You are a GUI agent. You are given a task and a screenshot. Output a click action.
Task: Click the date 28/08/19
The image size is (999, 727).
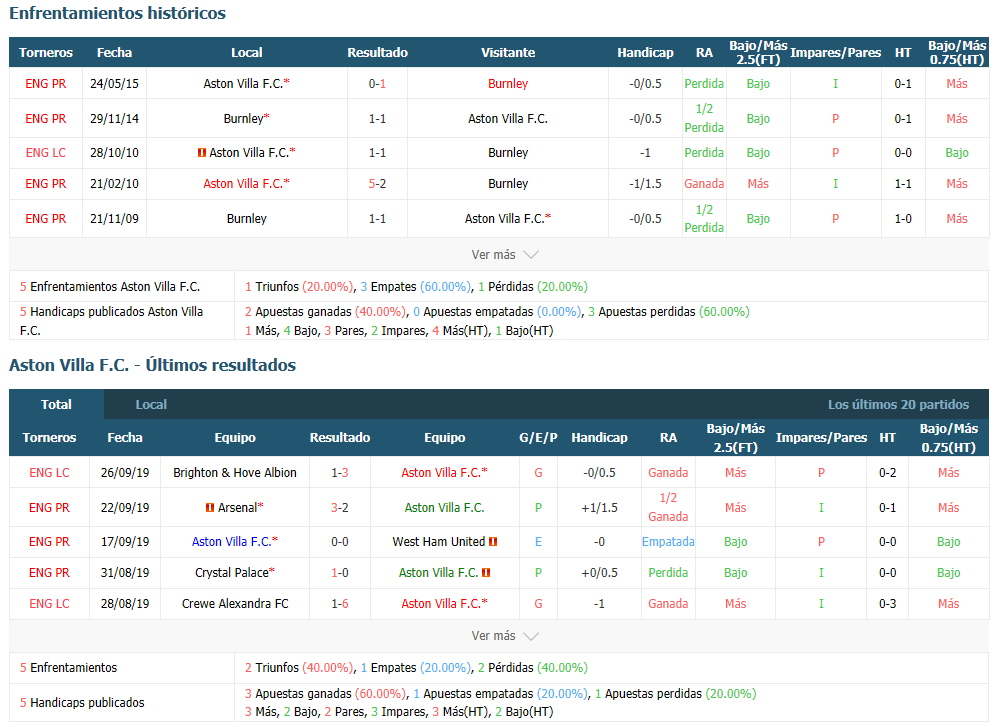click(x=125, y=603)
